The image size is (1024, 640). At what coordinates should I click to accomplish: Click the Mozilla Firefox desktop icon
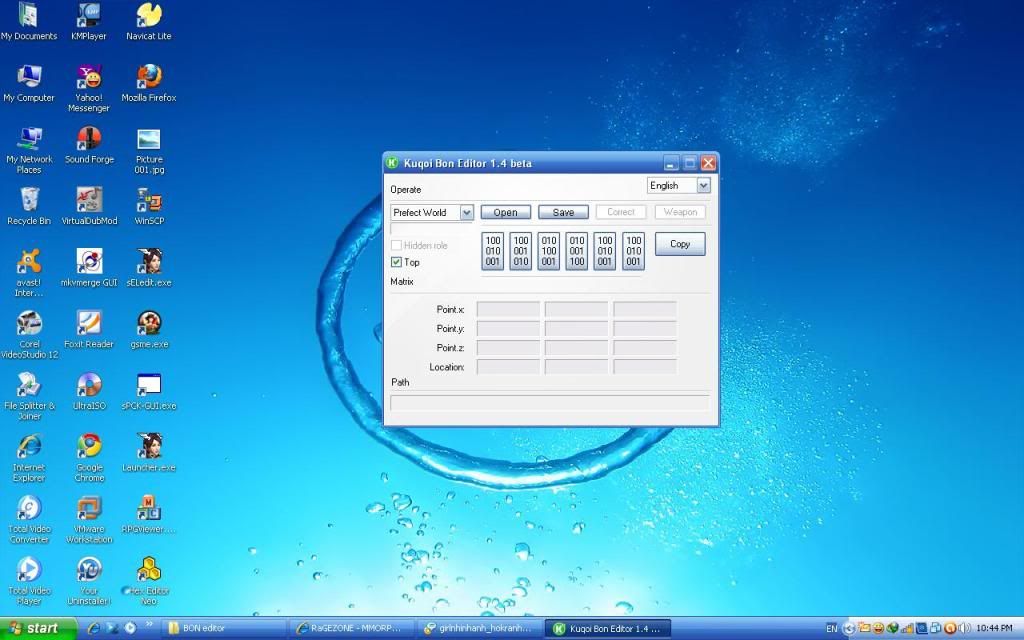(149, 79)
